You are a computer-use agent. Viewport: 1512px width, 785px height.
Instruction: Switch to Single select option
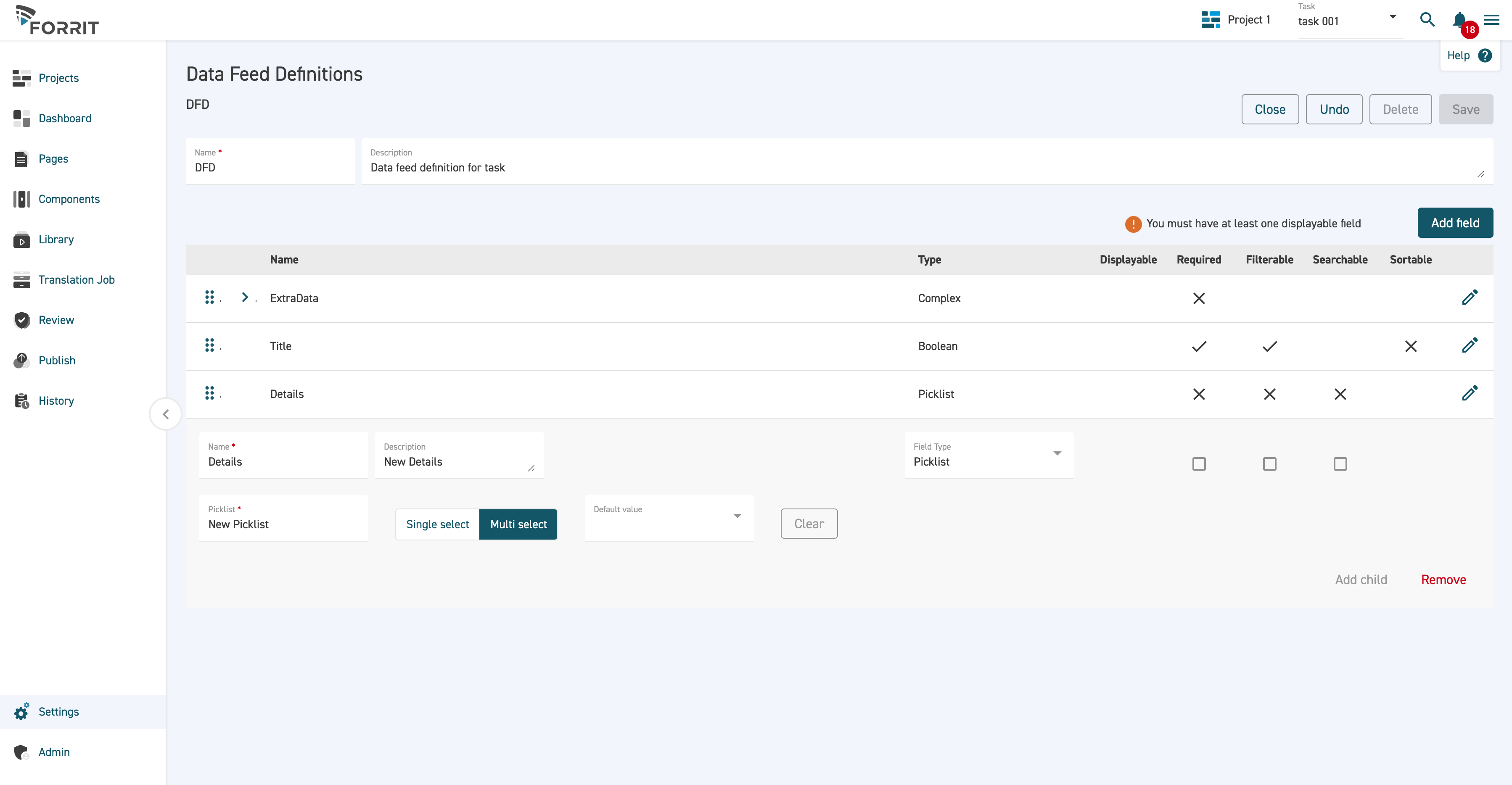point(437,524)
